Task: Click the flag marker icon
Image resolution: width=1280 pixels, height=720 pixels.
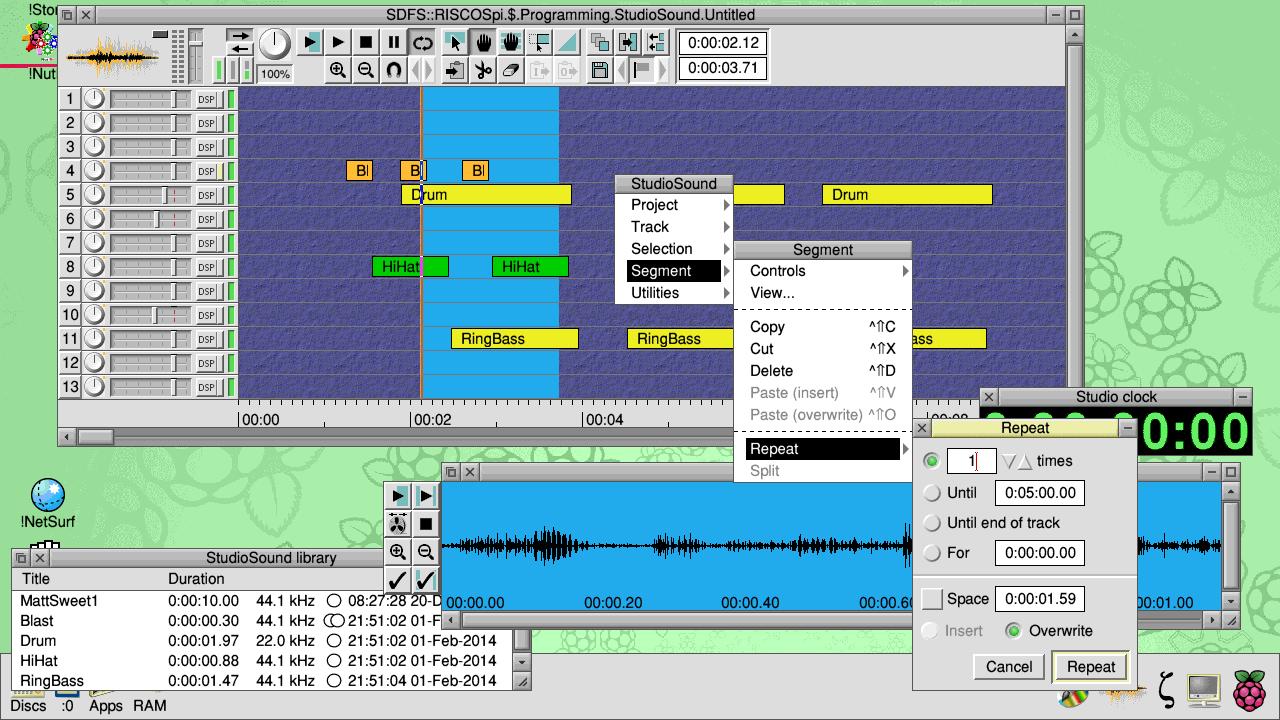Action: pyautogui.click(x=642, y=70)
